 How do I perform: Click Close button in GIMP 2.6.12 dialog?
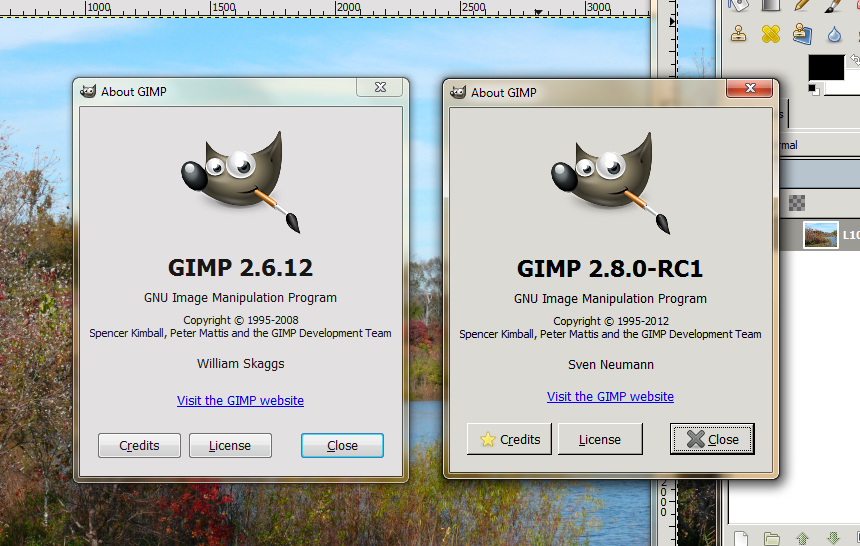pos(342,445)
